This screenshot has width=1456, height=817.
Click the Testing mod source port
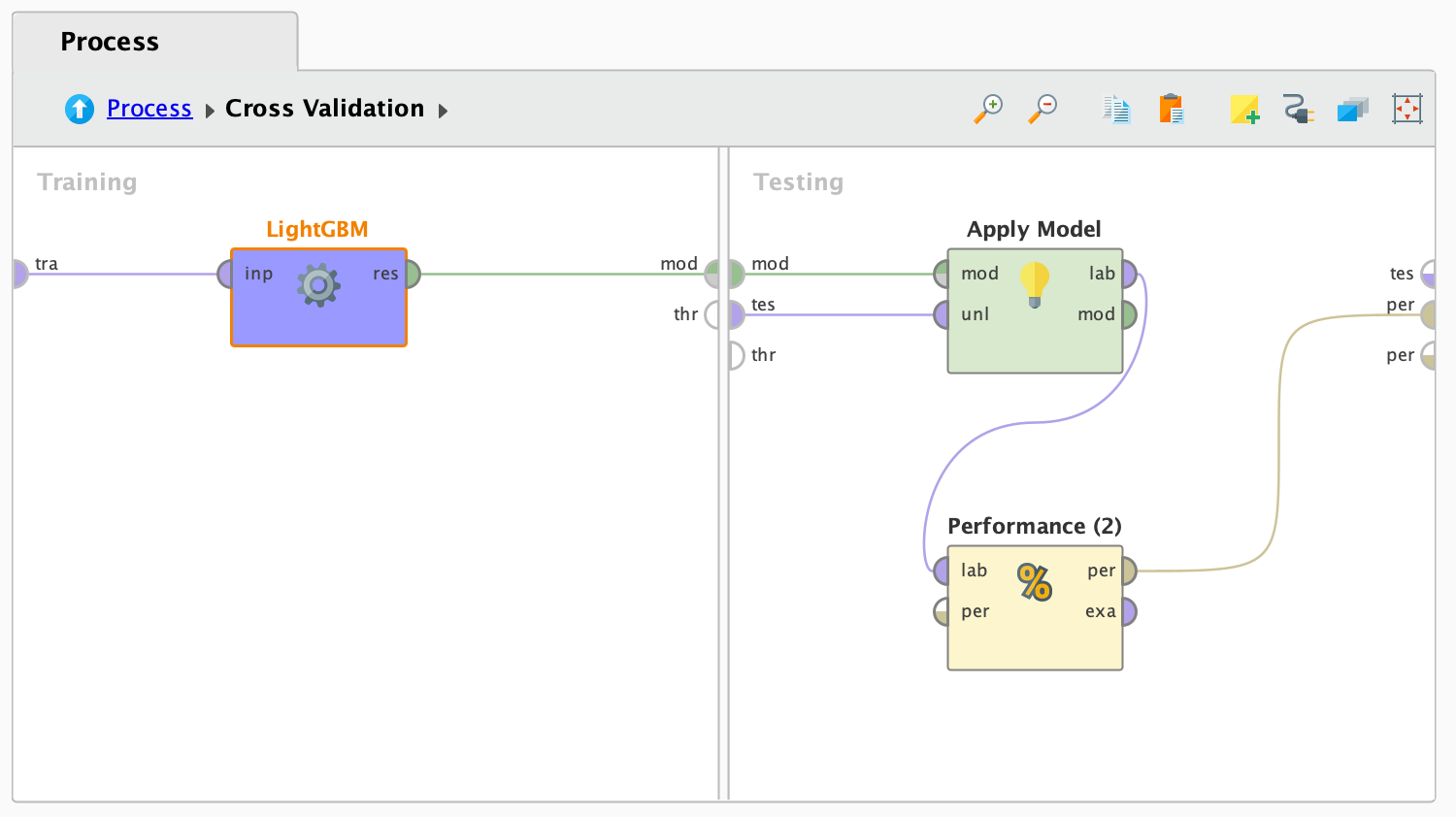(736, 275)
